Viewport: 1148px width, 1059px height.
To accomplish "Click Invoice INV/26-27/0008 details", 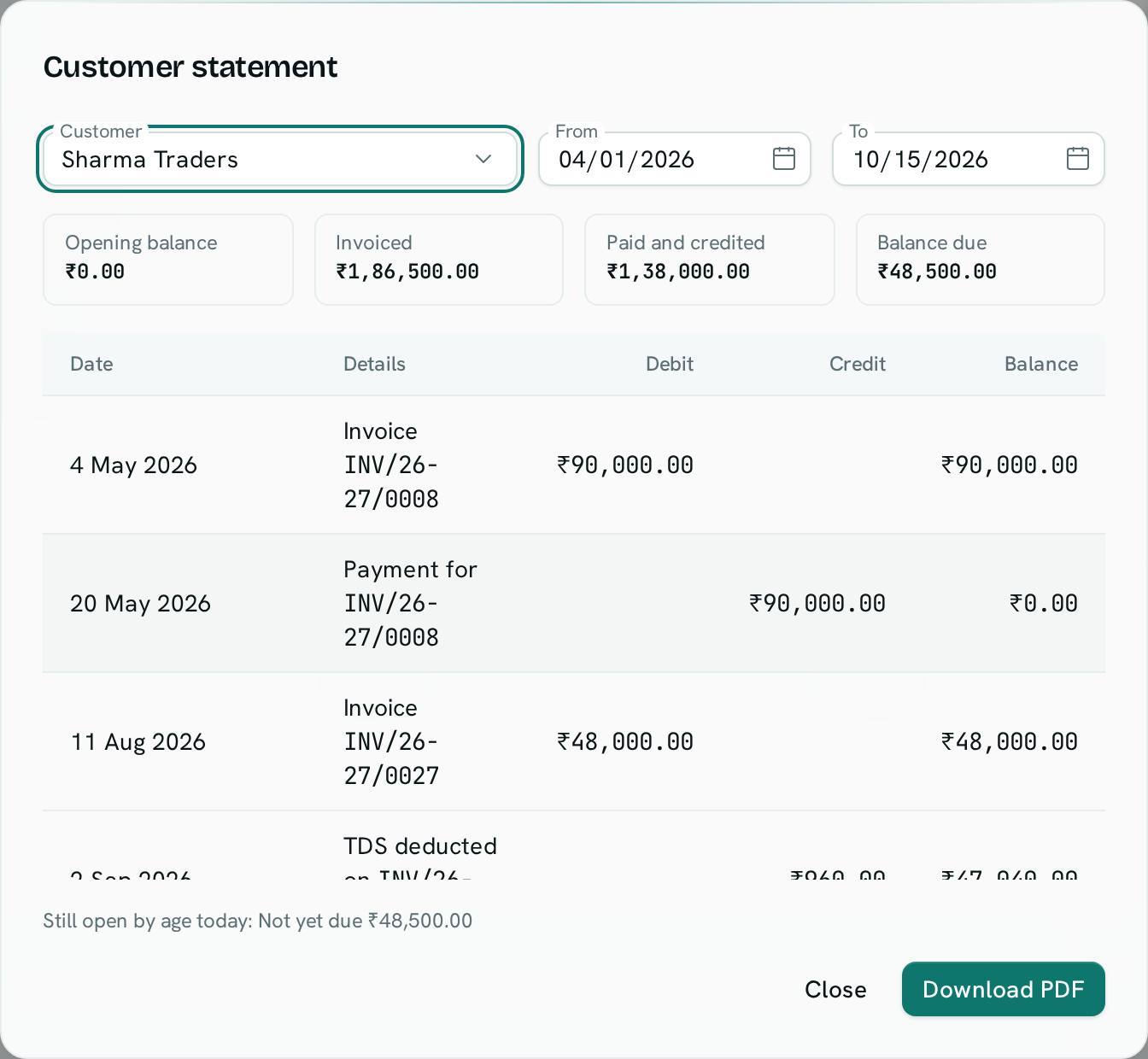I will [x=391, y=465].
